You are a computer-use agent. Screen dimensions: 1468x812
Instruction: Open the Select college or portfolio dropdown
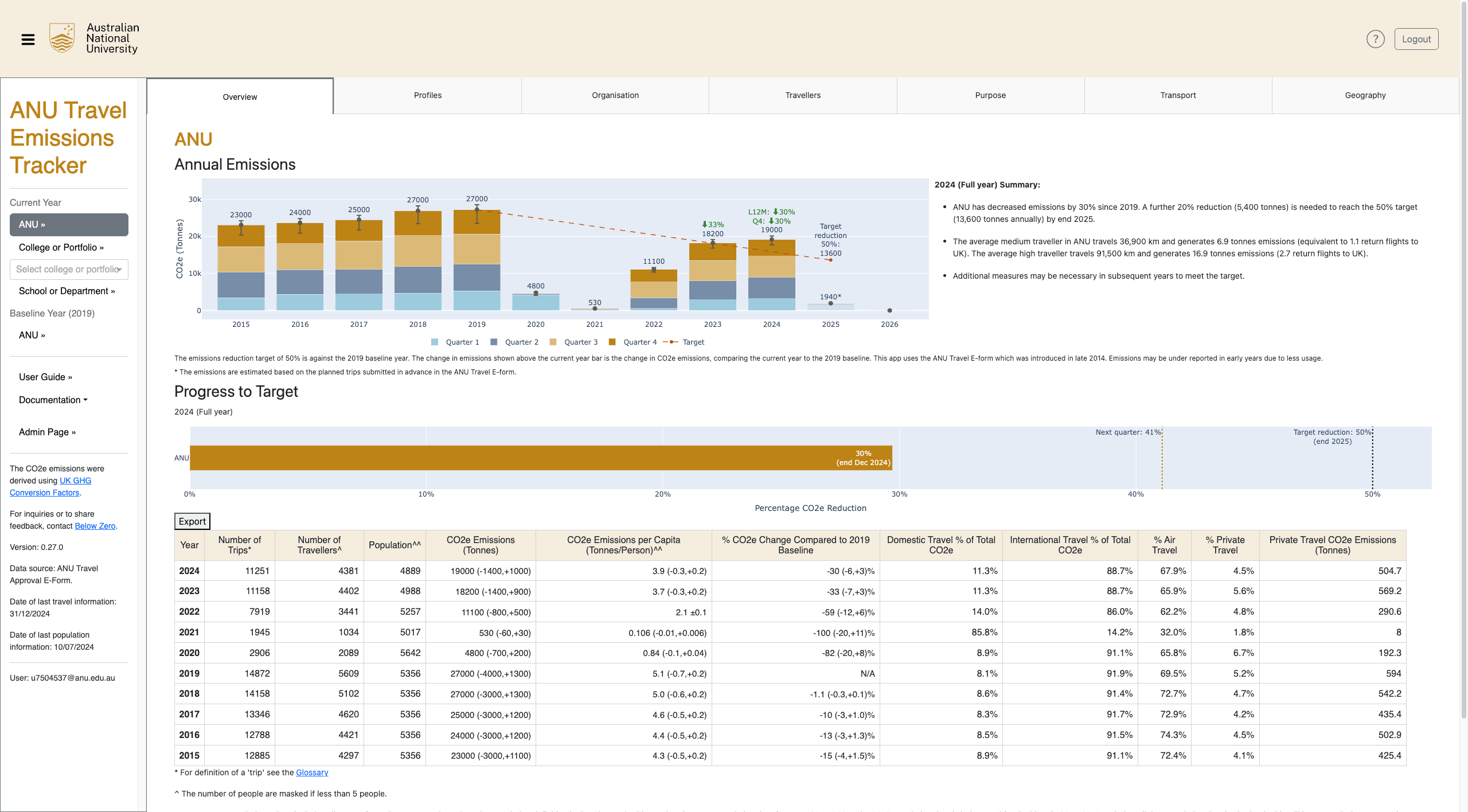(x=69, y=270)
